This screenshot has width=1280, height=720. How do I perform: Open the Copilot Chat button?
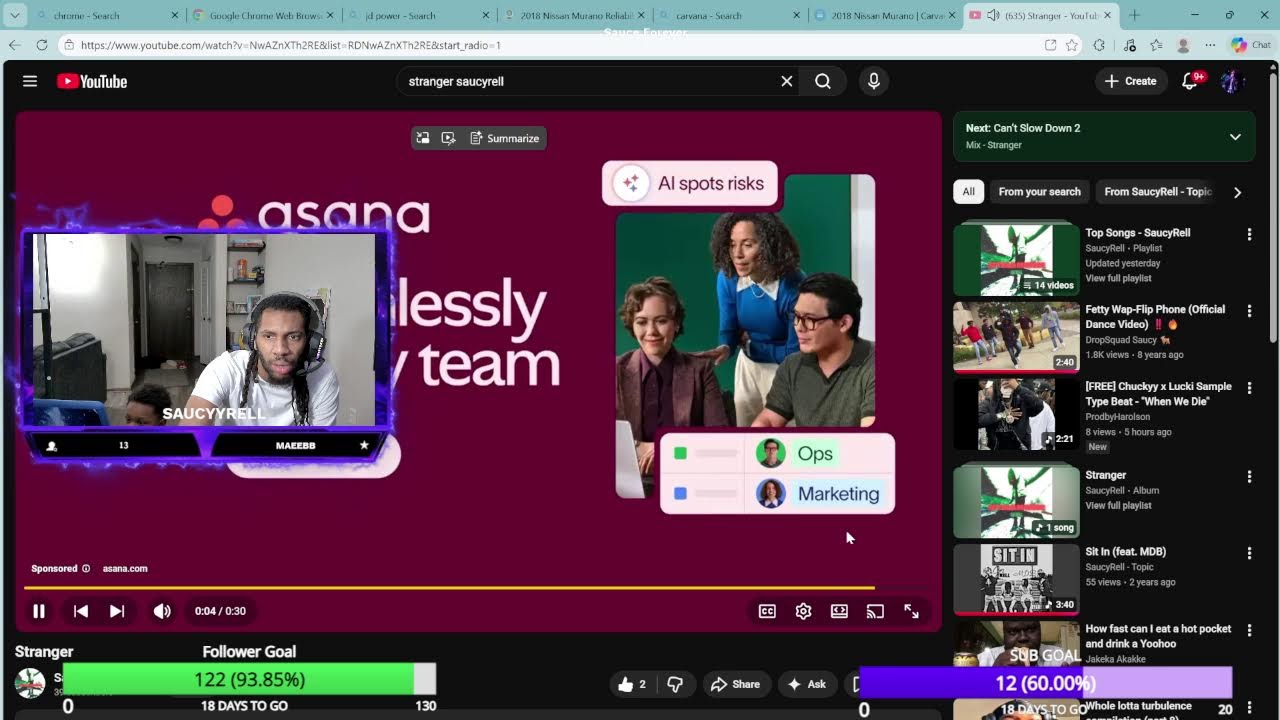[x=1250, y=45]
